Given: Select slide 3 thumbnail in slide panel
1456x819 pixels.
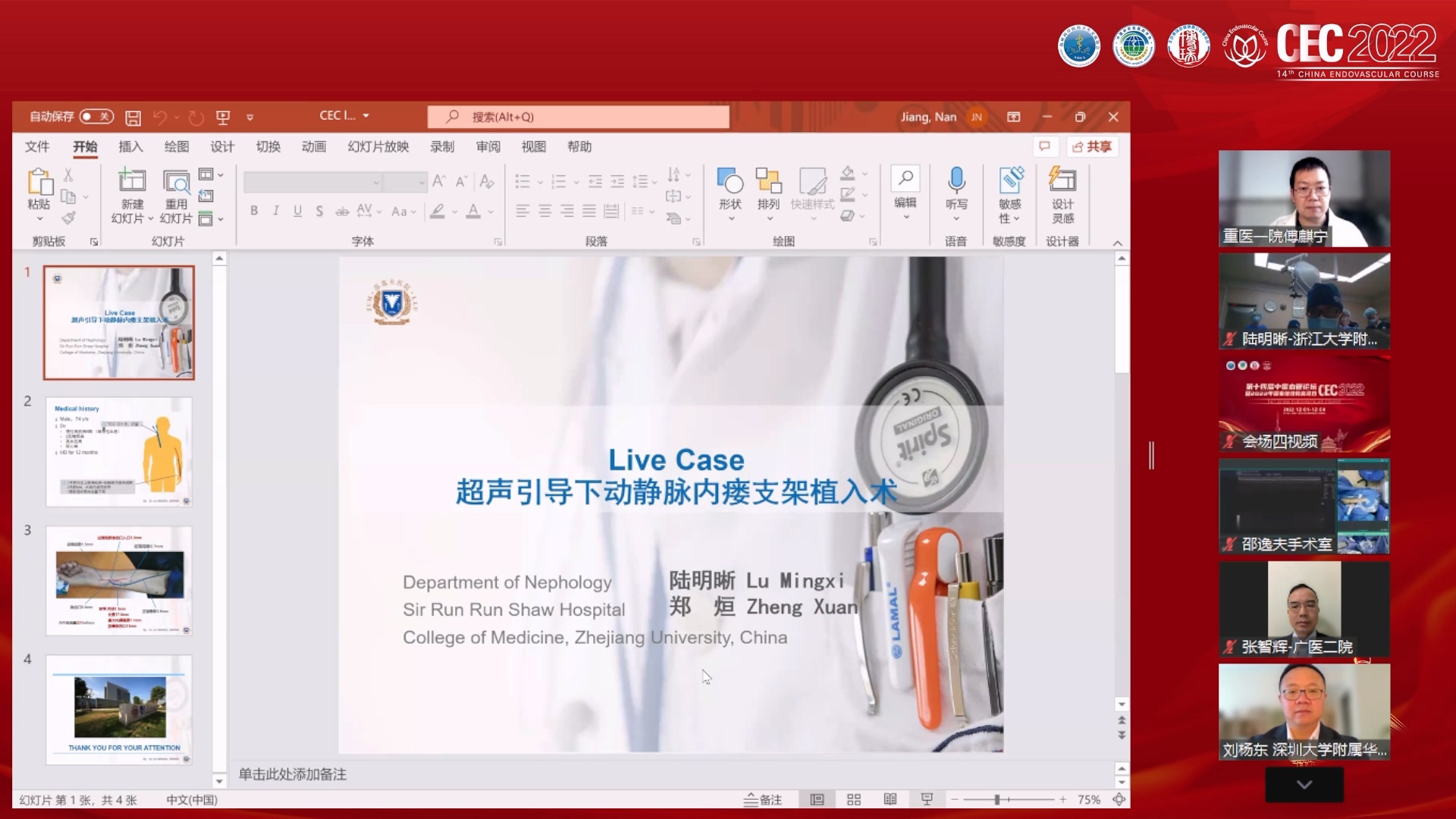Looking at the screenshot, I should (119, 580).
